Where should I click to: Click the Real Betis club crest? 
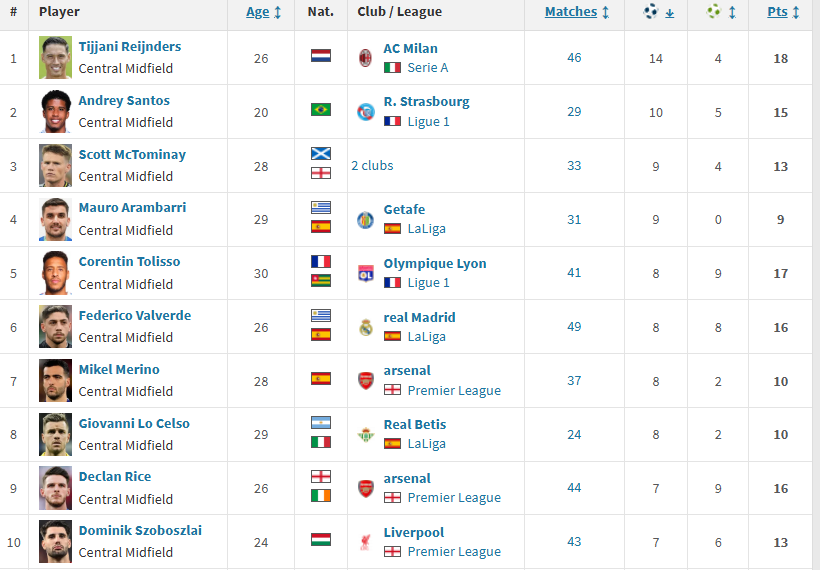pyautogui.click(x=366, y=434)
